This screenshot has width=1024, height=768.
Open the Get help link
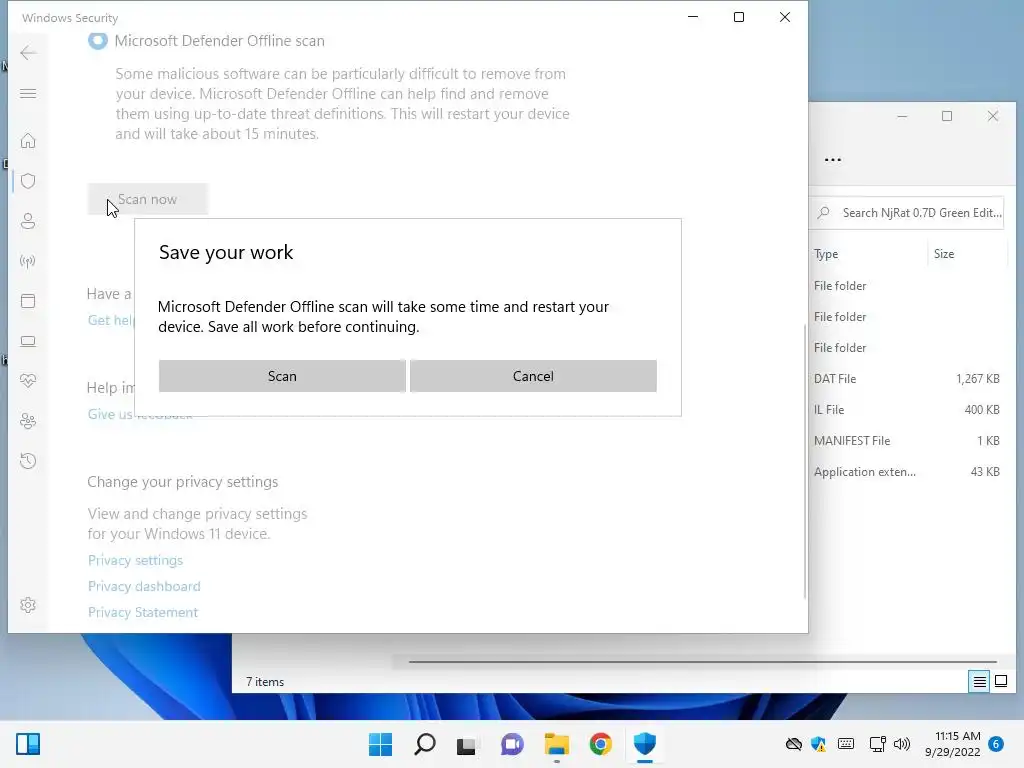pyautogui.click(x=111, y=320)
